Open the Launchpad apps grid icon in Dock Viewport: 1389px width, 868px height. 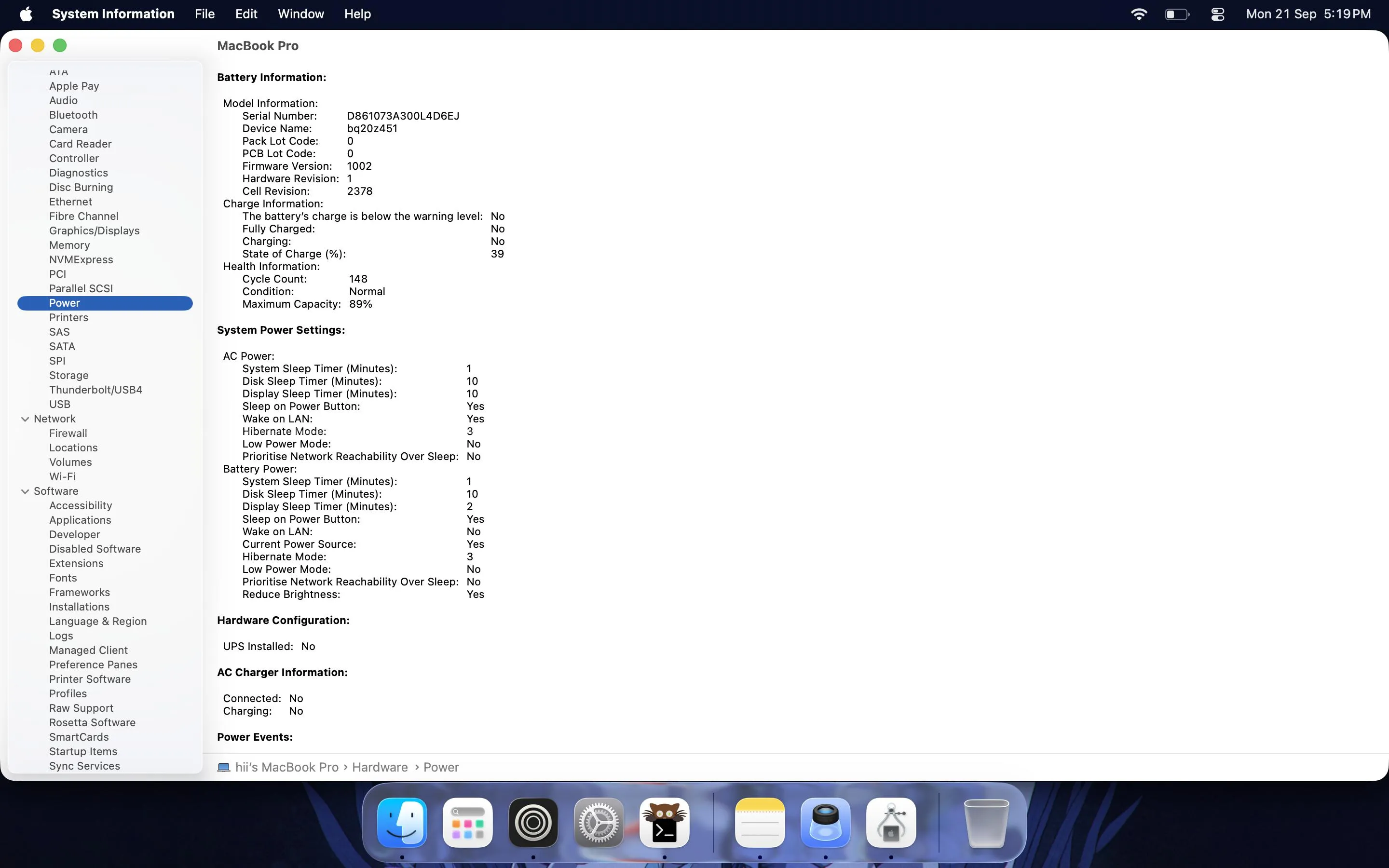[467, 822]
